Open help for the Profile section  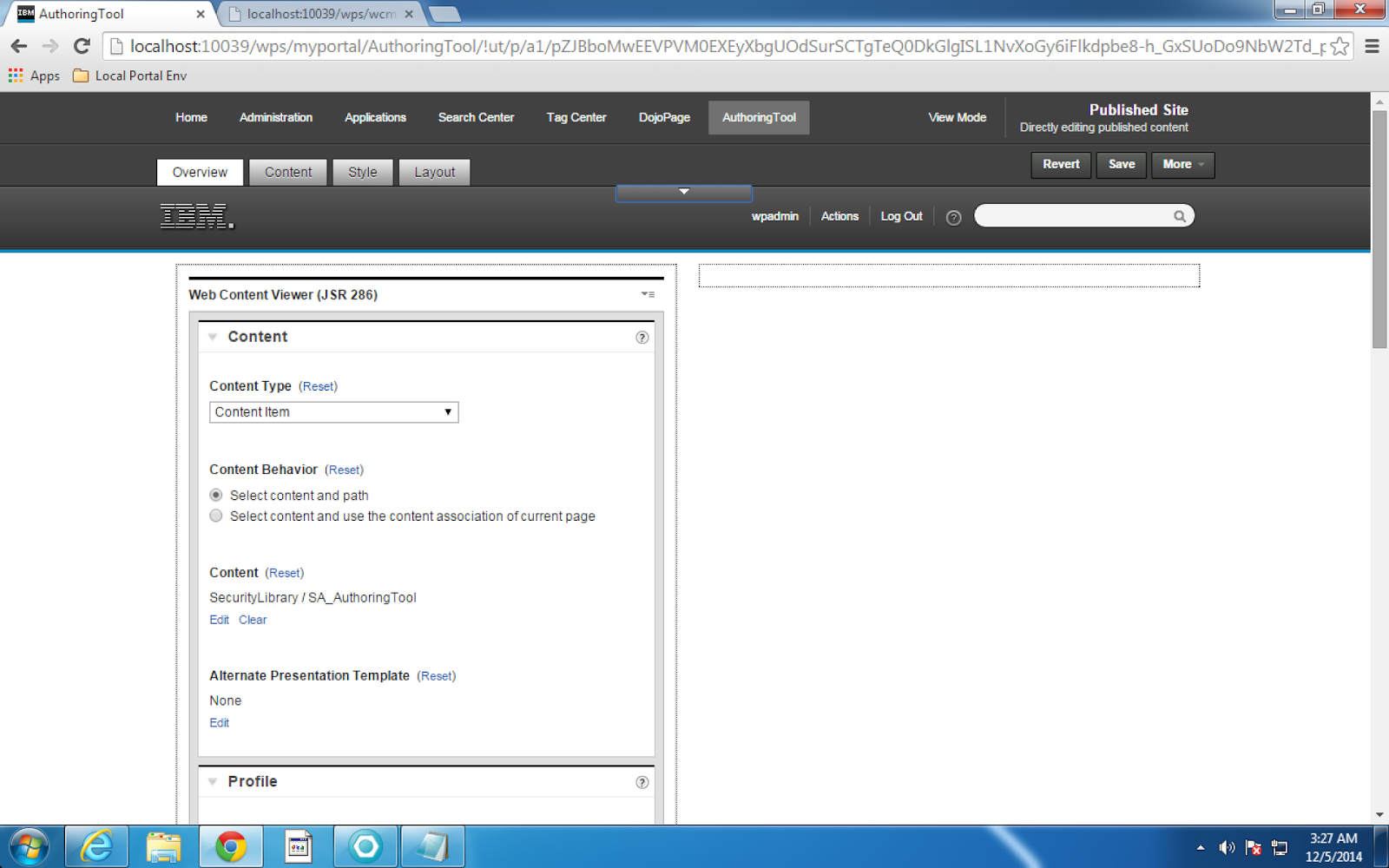[642, 782]
